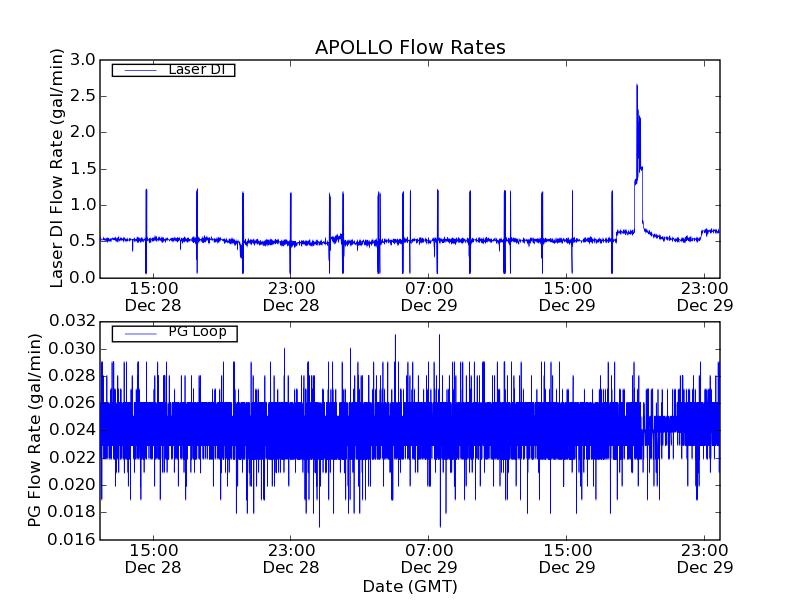Click the 1.0 tick label on y-axis
The width and height of the screenshot is (800, 600).
coord(83,205)
